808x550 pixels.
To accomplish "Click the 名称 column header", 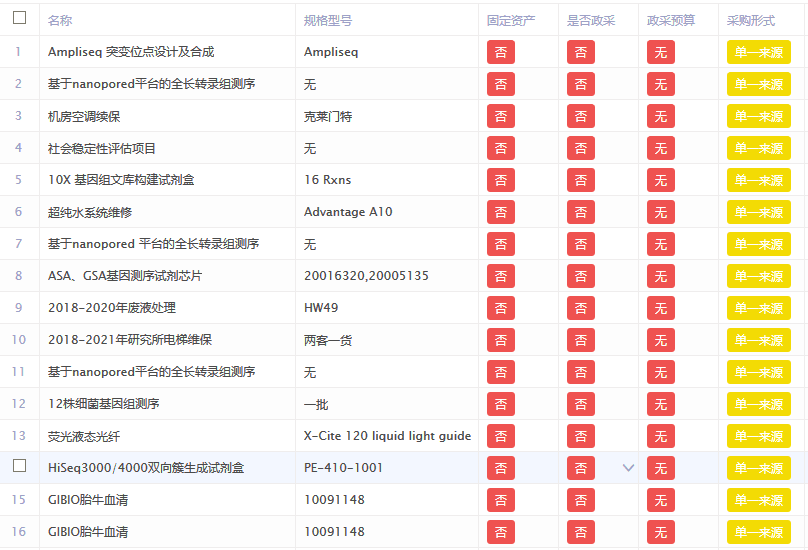I will (x=60, y=20).
